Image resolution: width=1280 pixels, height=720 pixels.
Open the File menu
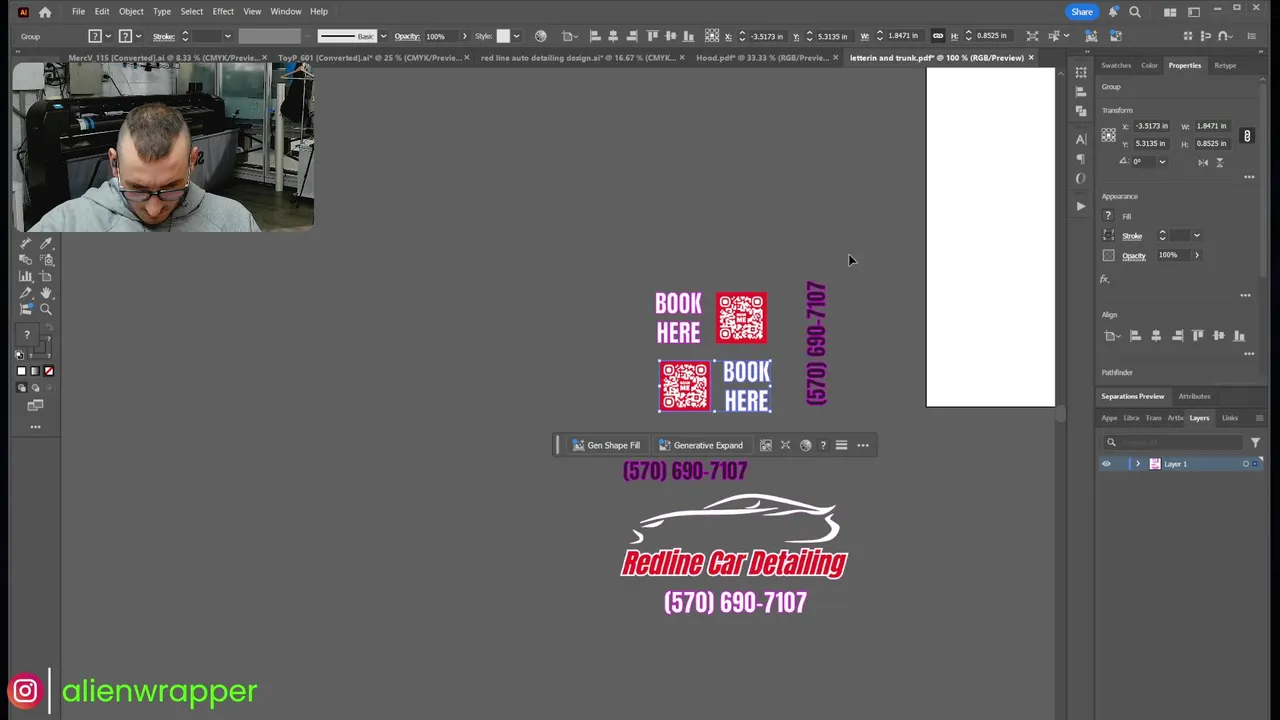click(78, 12)
